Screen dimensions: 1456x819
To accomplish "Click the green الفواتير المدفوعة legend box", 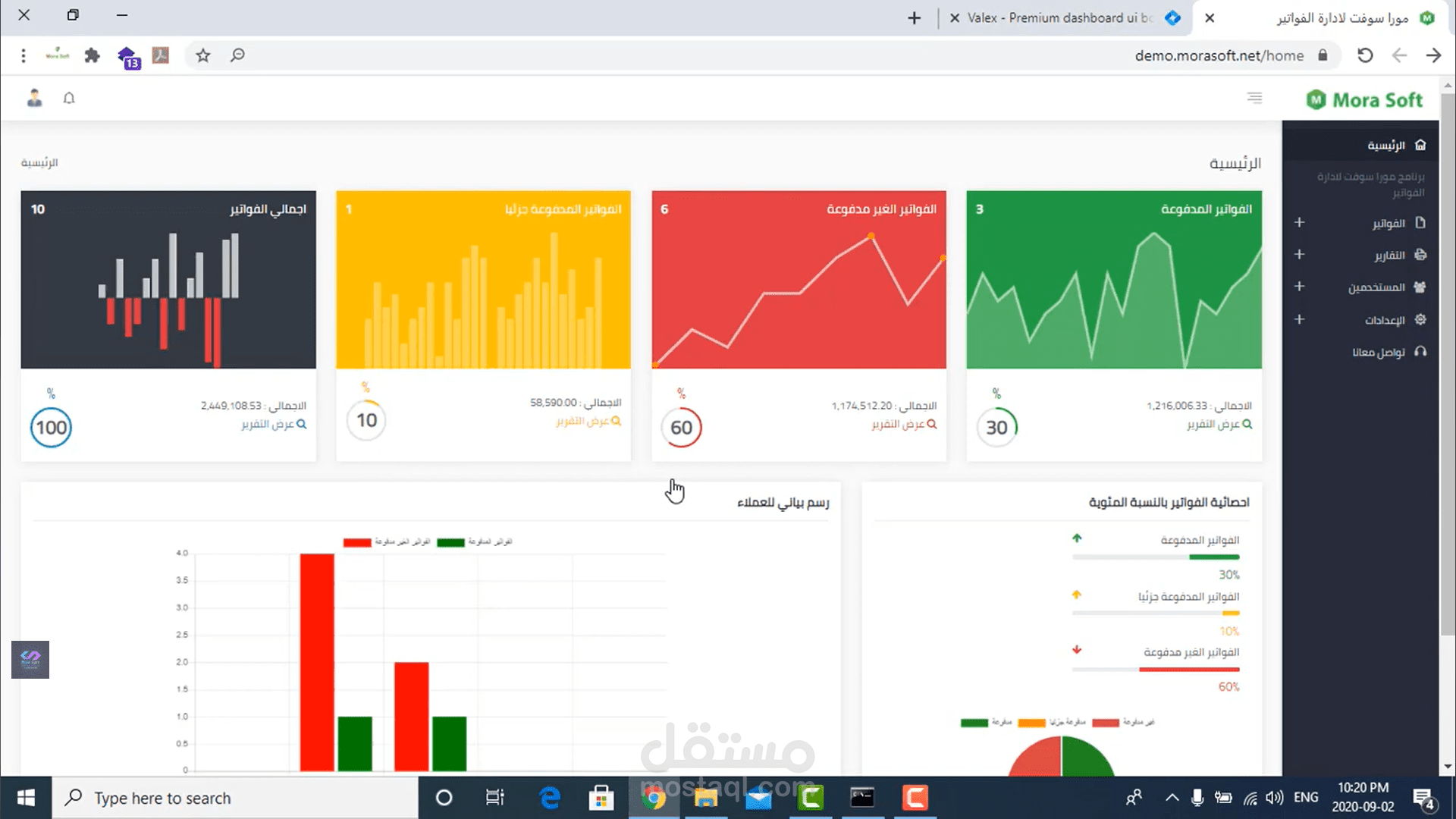I will [450, 541].
